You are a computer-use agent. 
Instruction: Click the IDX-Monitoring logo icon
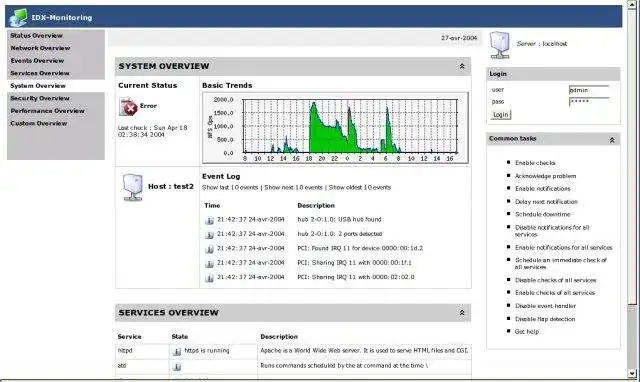coord(18,18)
